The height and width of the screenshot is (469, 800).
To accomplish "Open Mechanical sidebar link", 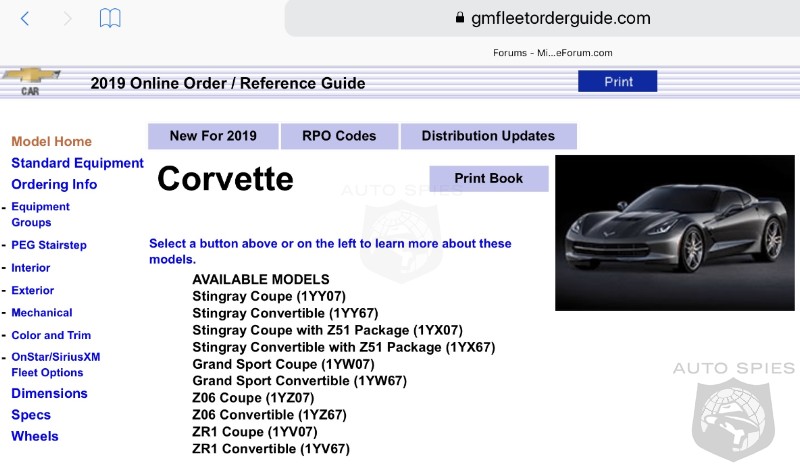I will (x=42, y=313).
